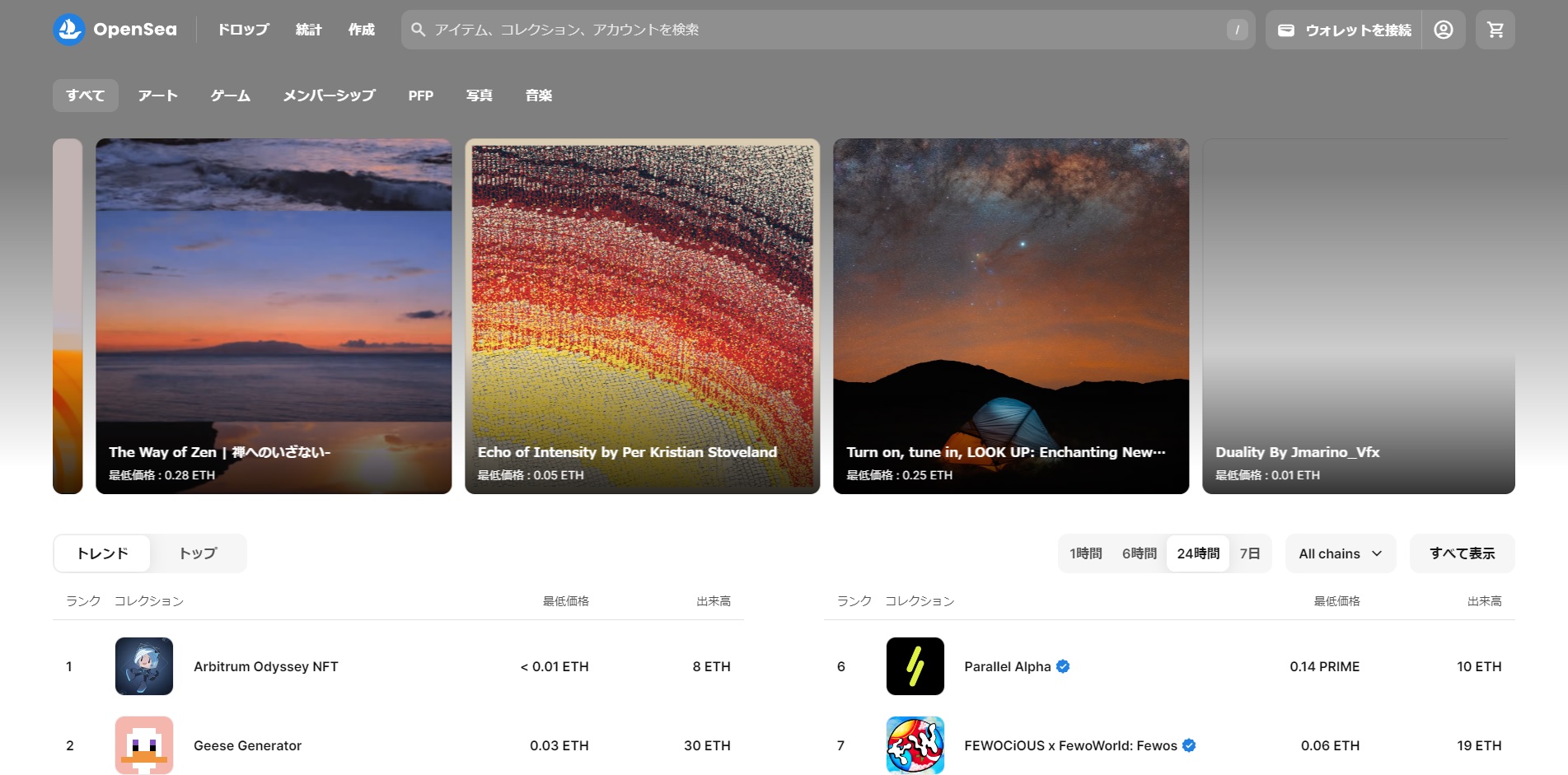1568x775 pixels.
Task: Click the OpenSea logo icon
Action: [x=69, y=30]
